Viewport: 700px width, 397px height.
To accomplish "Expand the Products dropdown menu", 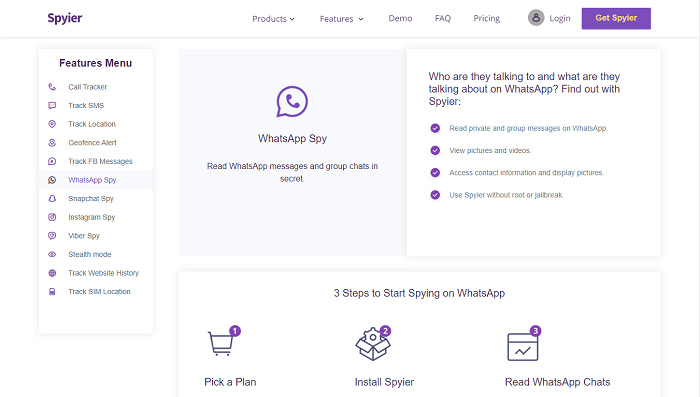I will point(274,19).
